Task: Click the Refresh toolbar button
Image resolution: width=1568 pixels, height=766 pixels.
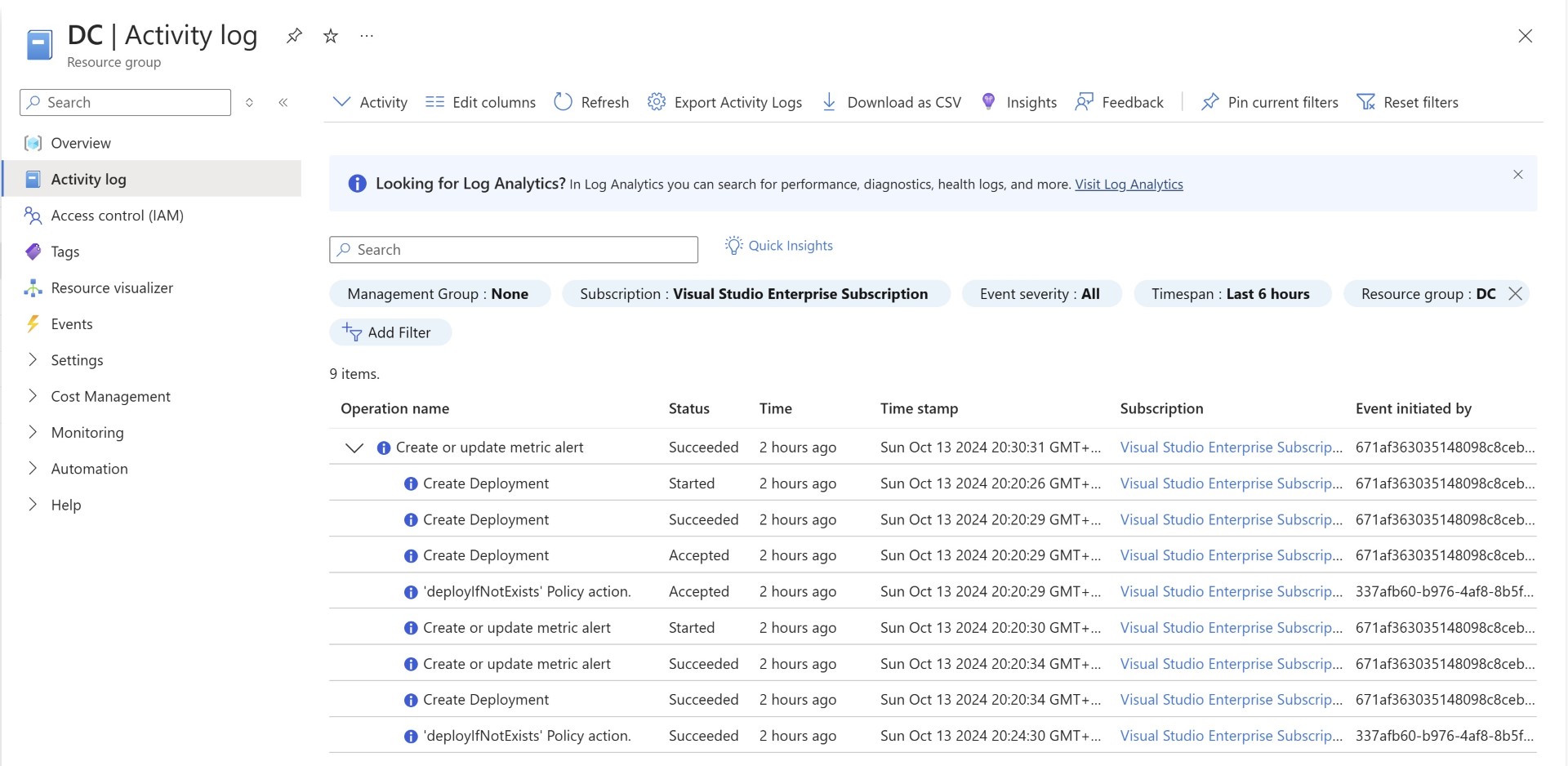Action: 591,102
